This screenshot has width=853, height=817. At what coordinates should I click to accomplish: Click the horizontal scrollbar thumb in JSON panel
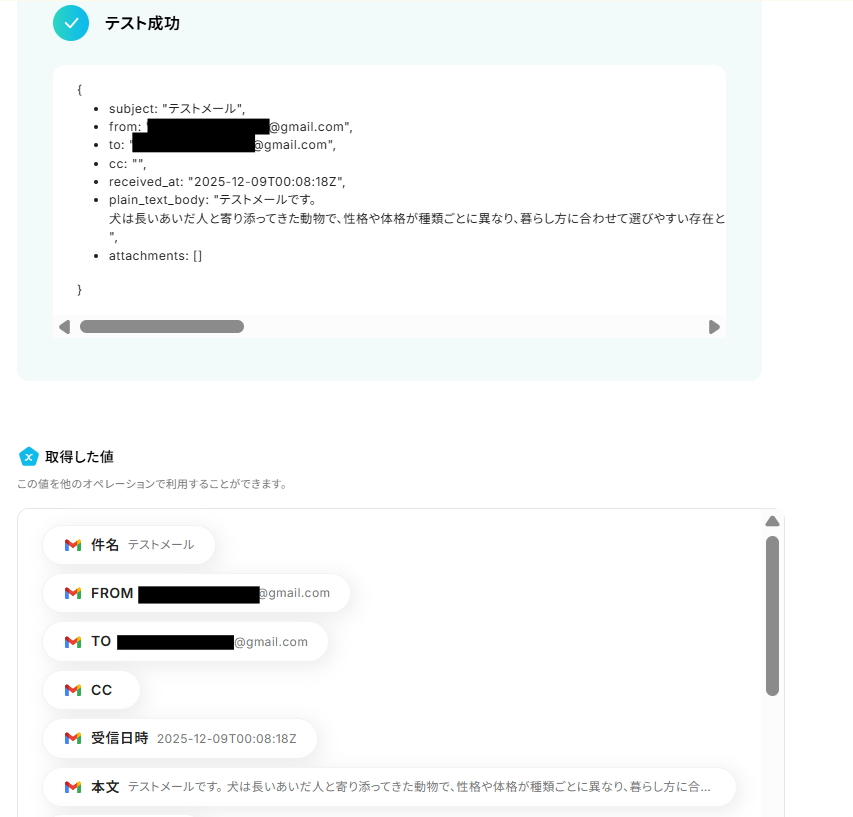point(162,326)
